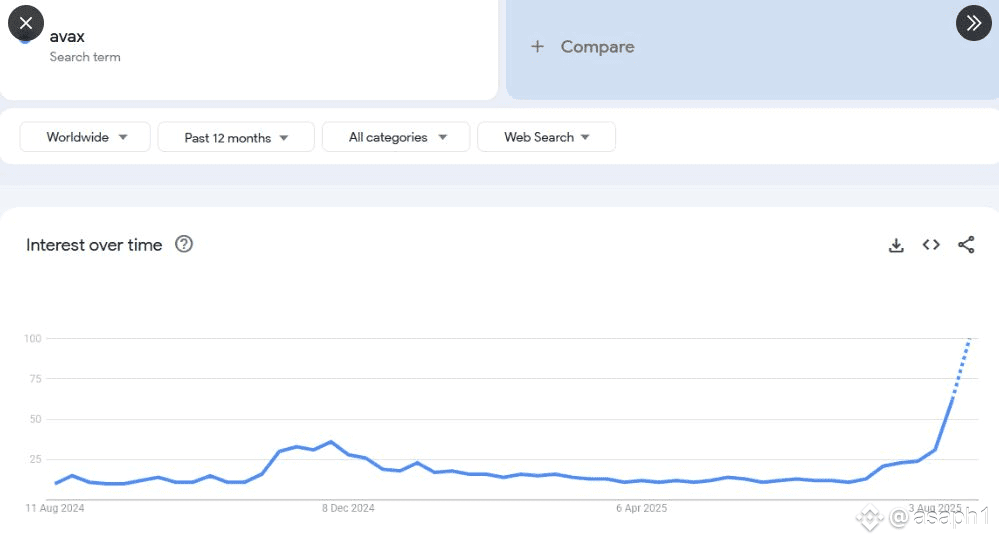This screenshot has height=543, width=999.
Task: Share the Interest over time chart
Action: [966, 245]
